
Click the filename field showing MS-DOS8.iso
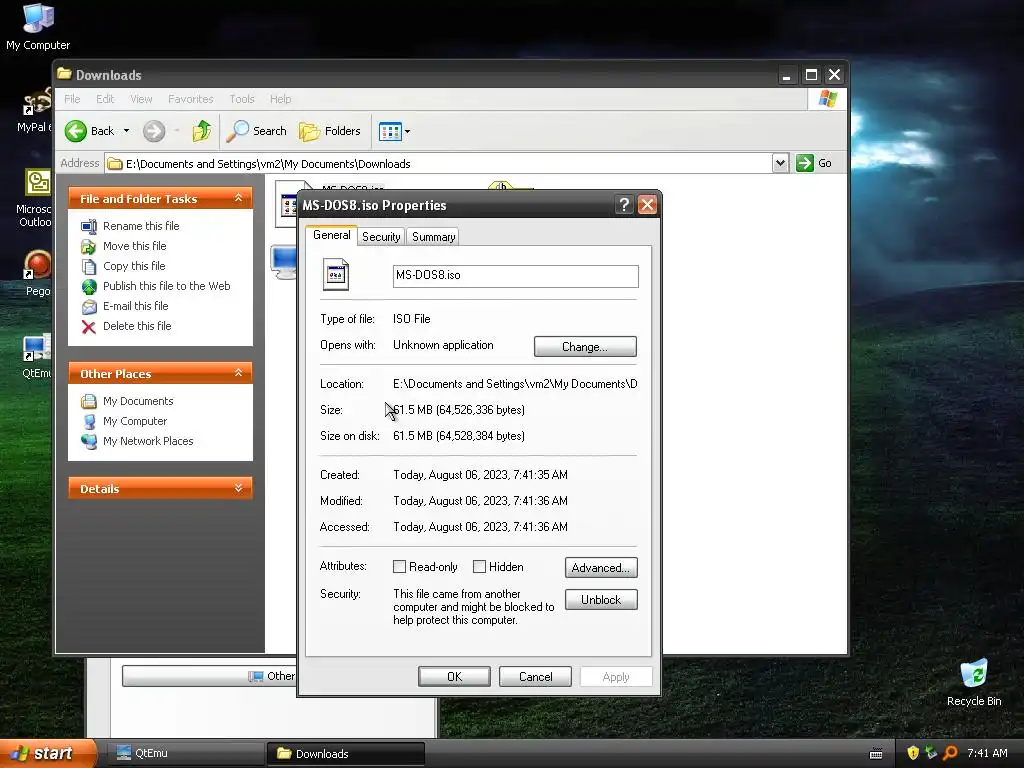515,276
